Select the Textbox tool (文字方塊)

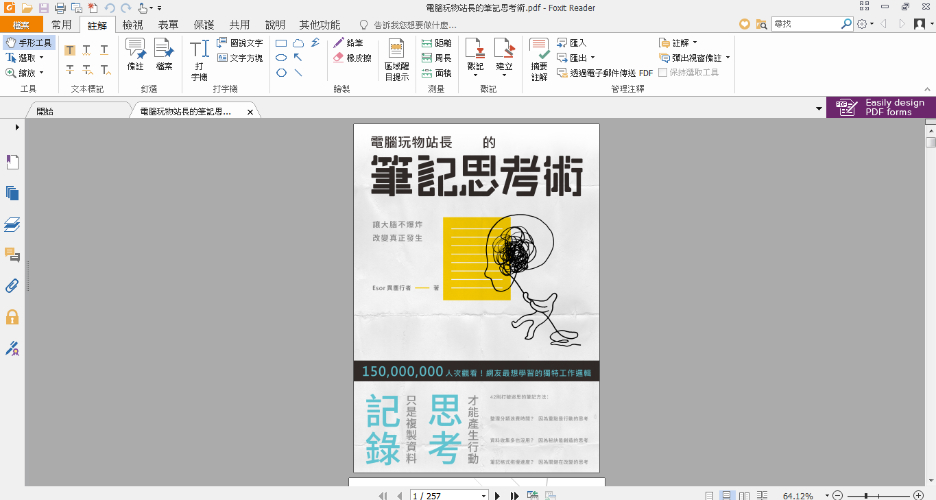tap(240, 58)
